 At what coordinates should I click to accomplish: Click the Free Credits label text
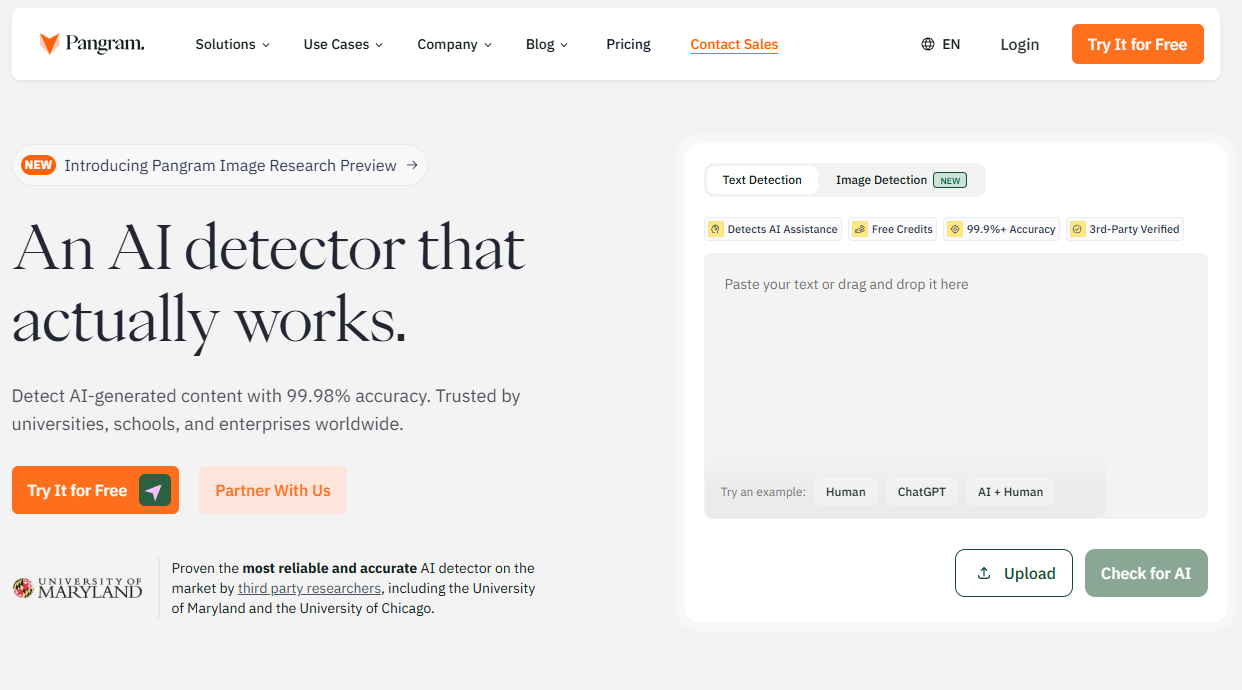902,229
